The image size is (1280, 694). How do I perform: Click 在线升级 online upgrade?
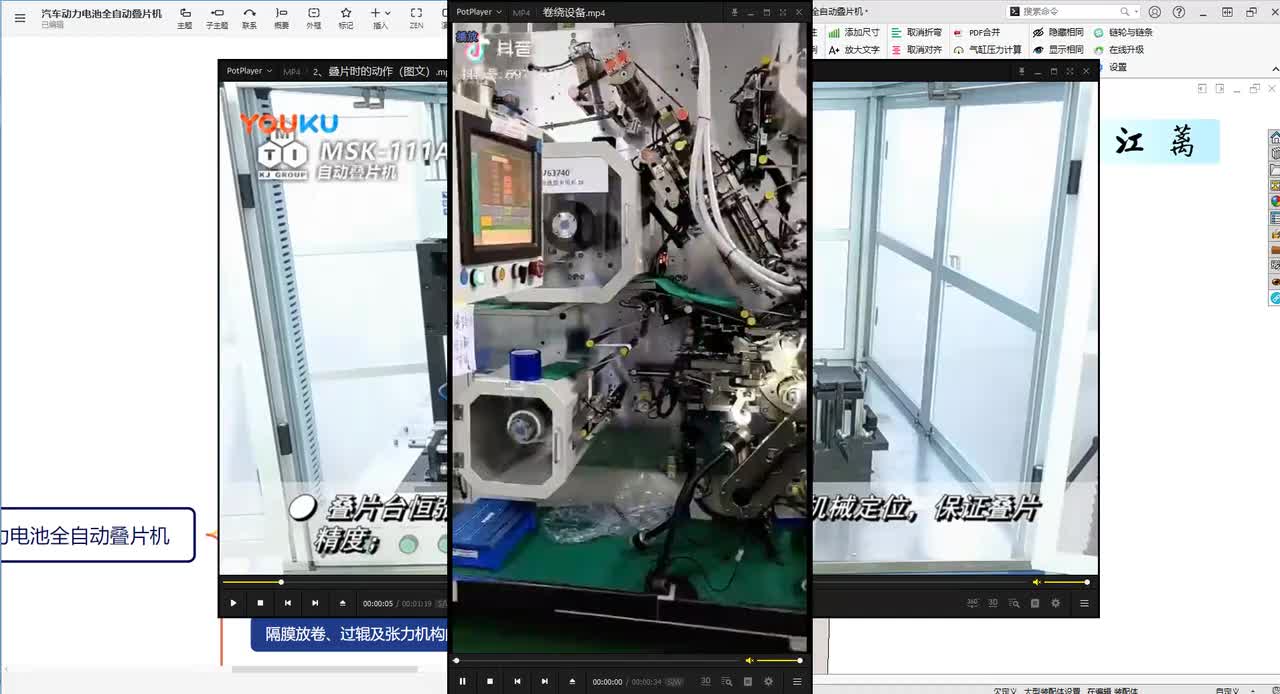(x=1118, y=49)
